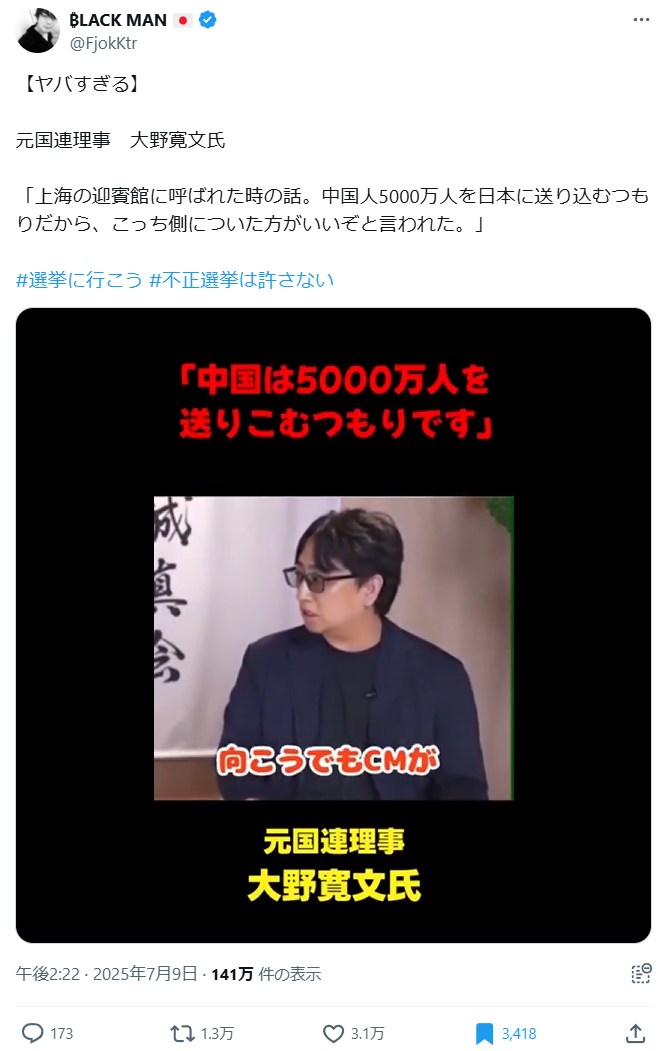This screenshot has height=1051, width=661.
Task: Click the 3.1万 likes count
Action: coord(367,1034)
